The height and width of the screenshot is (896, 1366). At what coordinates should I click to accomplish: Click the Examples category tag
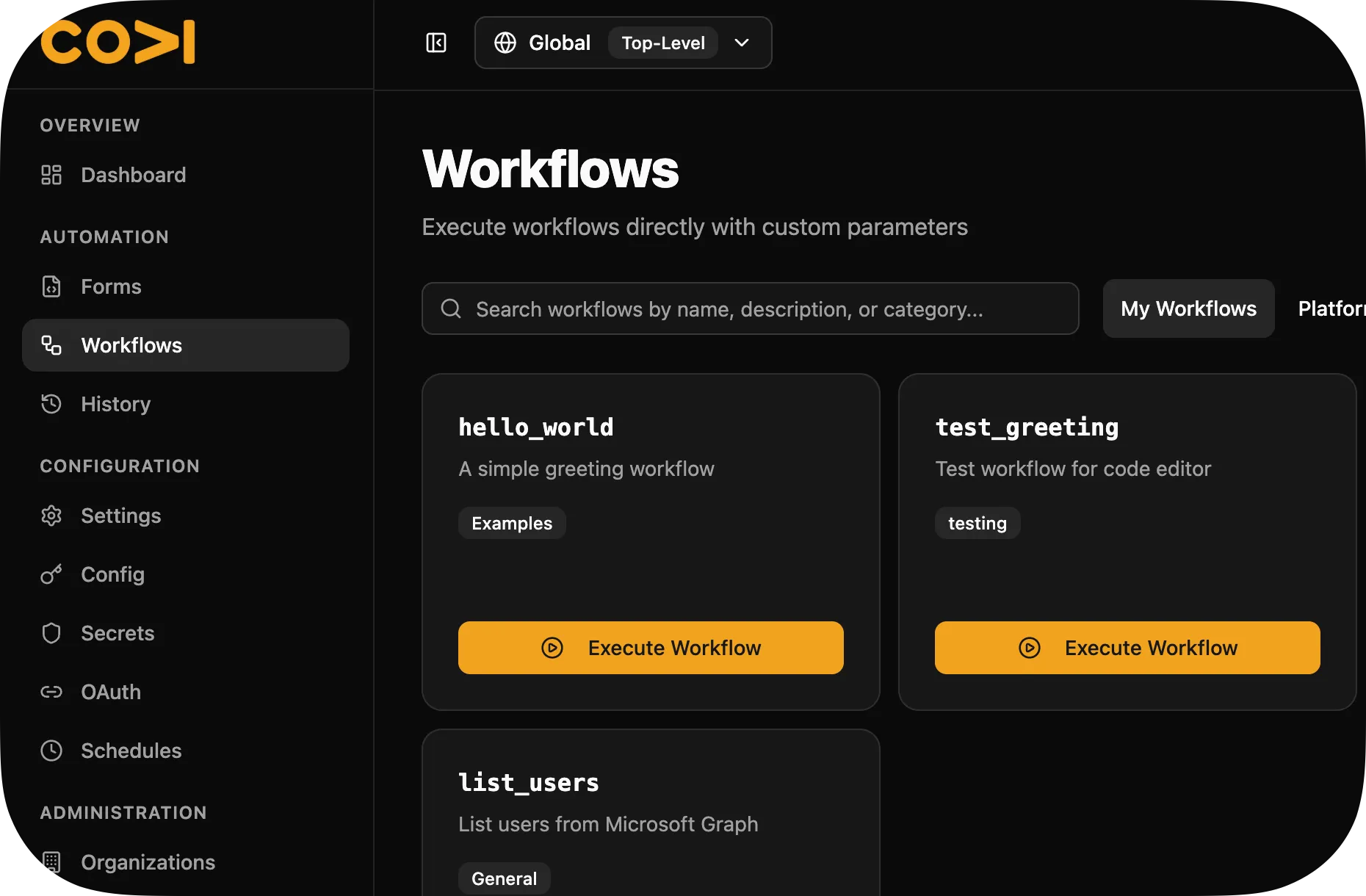(512, 523)
